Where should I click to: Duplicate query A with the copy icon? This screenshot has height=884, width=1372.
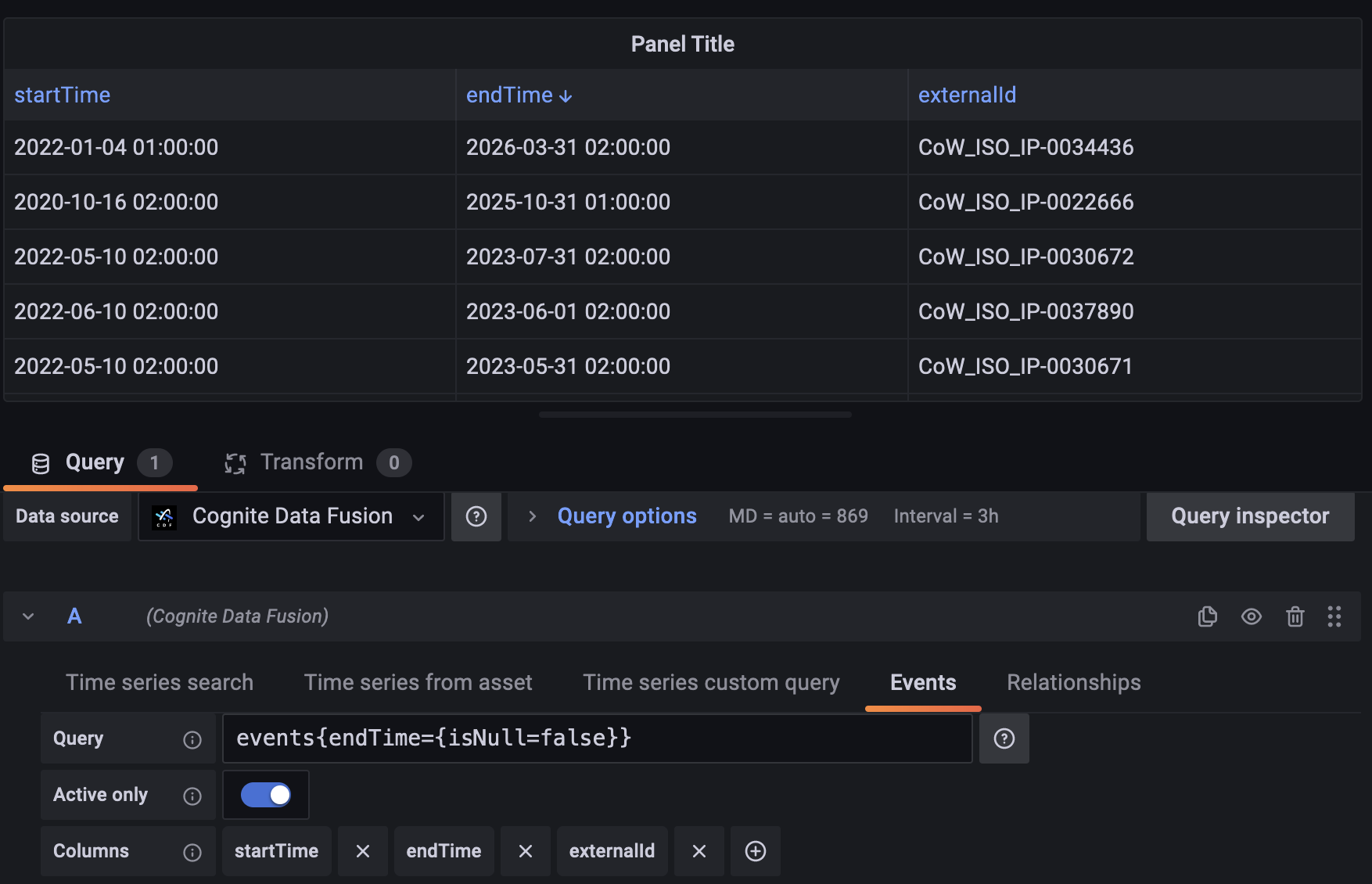[1207, 616]
